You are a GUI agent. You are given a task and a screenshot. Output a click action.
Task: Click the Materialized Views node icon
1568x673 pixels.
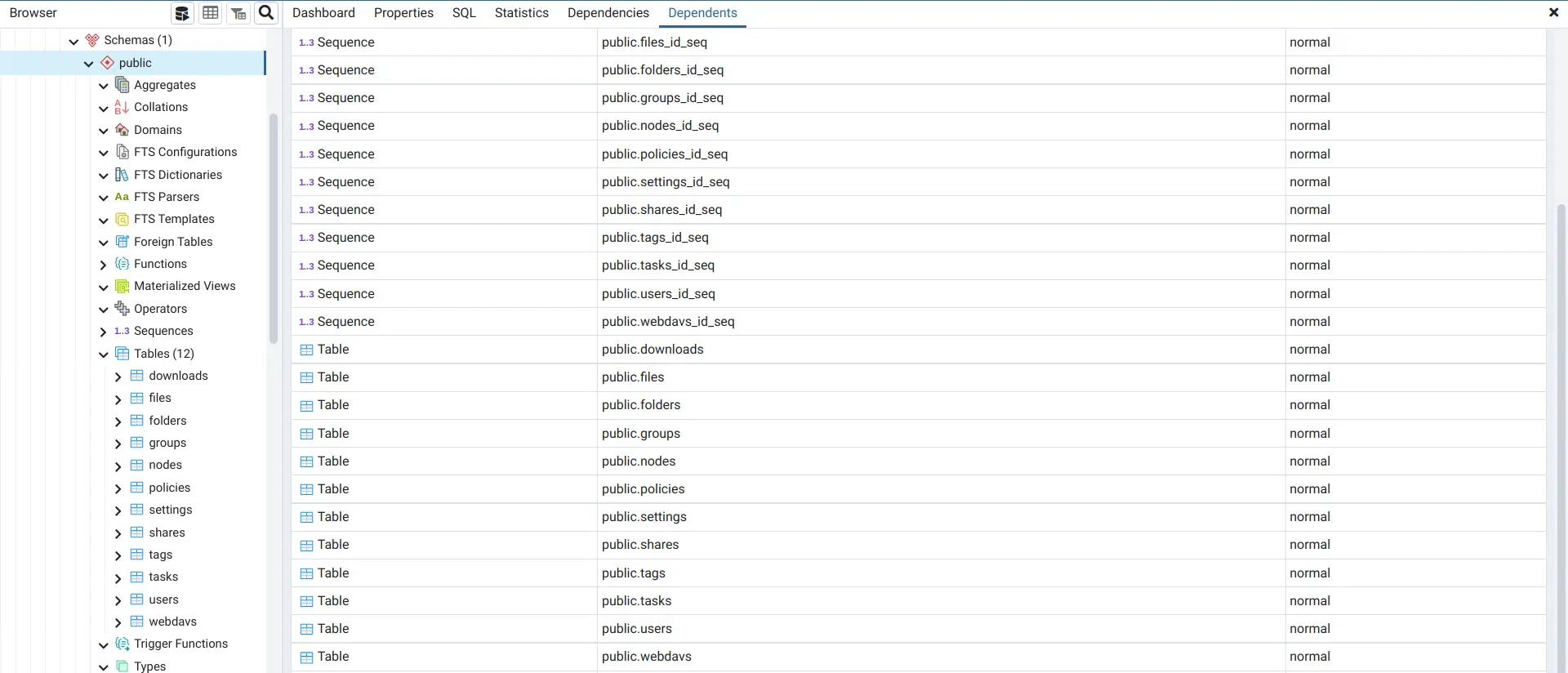coord(122,286)
